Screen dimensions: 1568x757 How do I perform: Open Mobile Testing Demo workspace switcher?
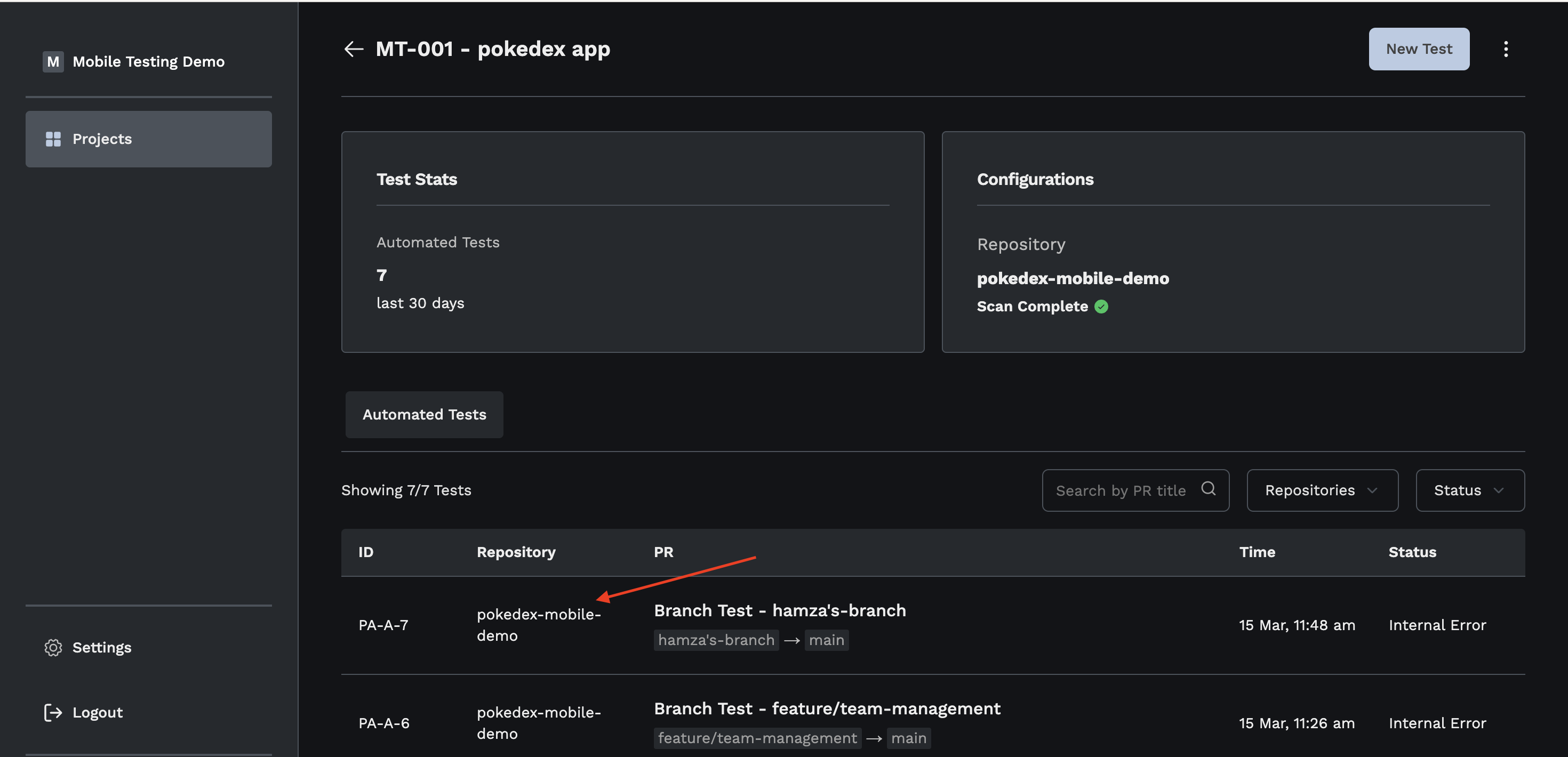(x=148, y=61)
